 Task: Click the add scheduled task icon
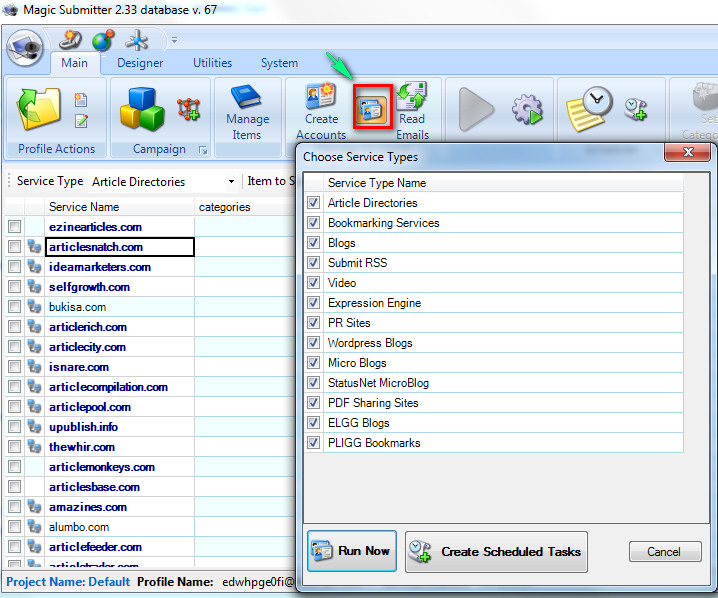636,110
